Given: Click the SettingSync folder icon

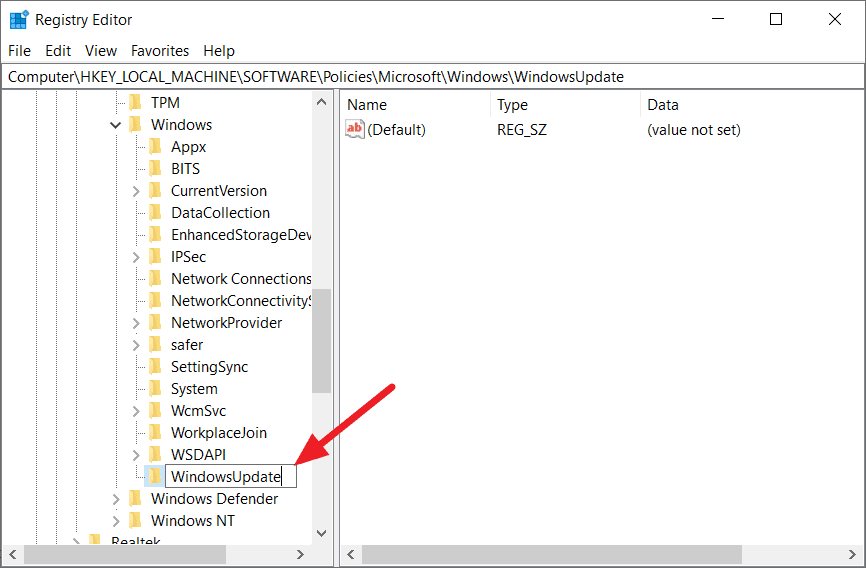Looking at the screenshot, I should (x=156, y=367).
